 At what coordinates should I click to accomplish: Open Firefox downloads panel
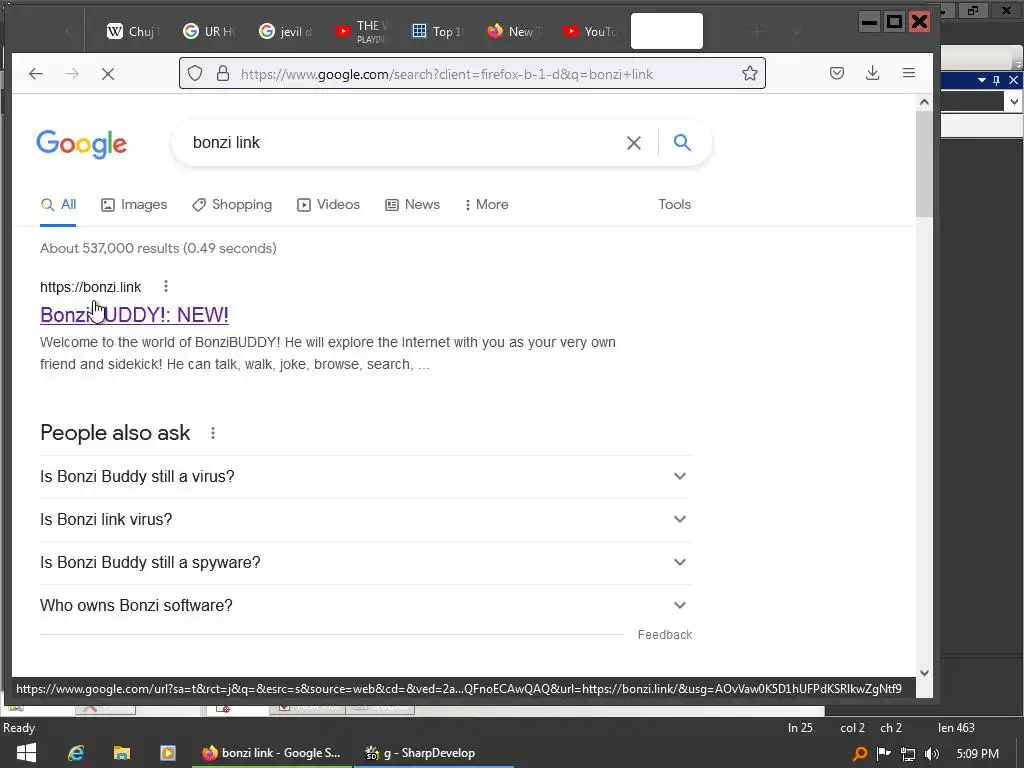872,73
